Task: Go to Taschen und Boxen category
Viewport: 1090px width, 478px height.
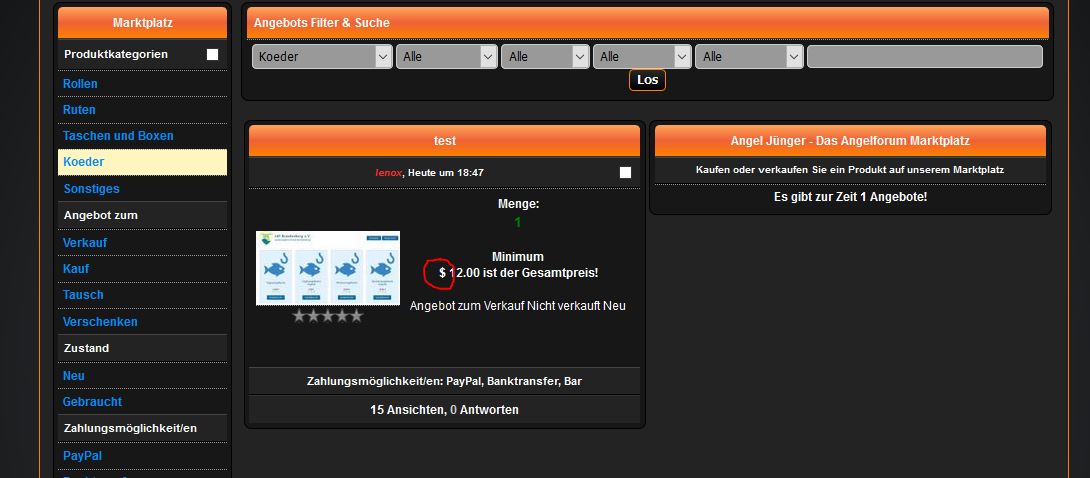Action: coord(118,136)
